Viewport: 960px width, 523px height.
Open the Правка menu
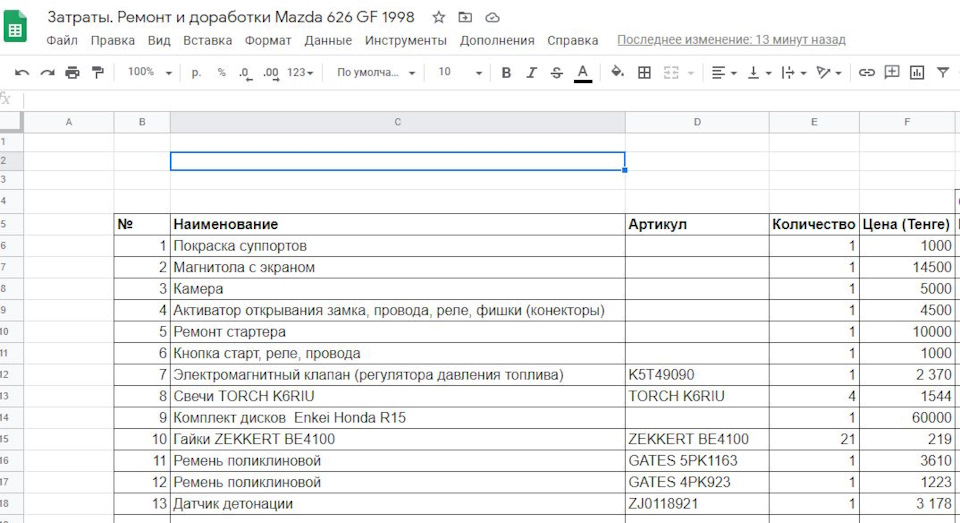113,40
